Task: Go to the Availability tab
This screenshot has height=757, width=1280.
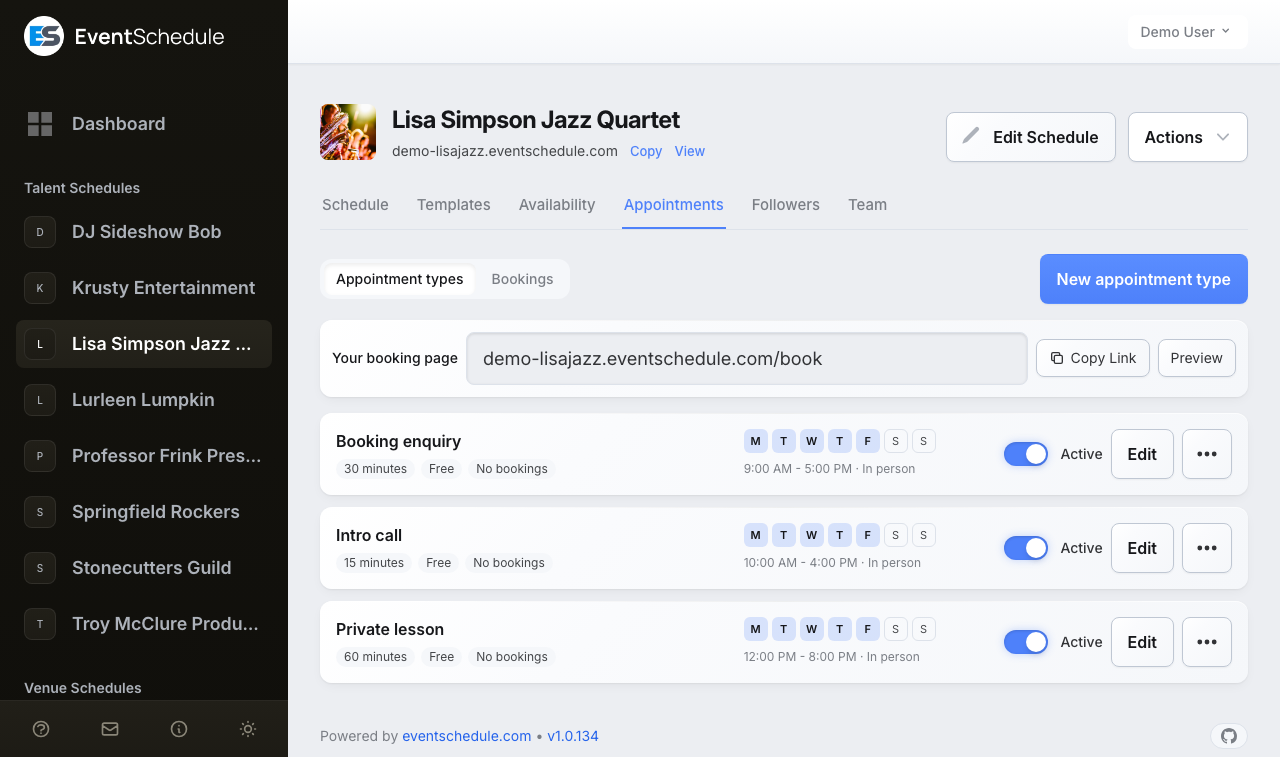Action: tap(557, 205)
